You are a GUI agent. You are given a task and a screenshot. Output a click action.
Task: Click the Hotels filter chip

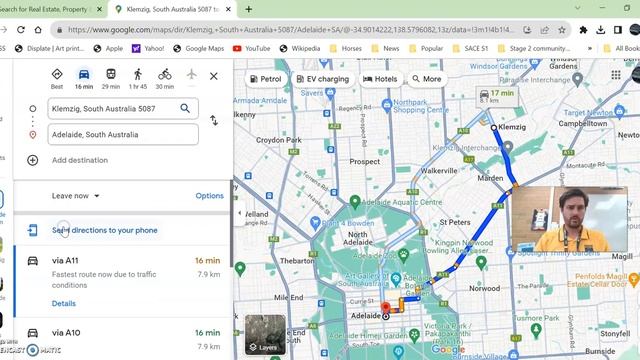pyautogui.click(x=380, y=79)
